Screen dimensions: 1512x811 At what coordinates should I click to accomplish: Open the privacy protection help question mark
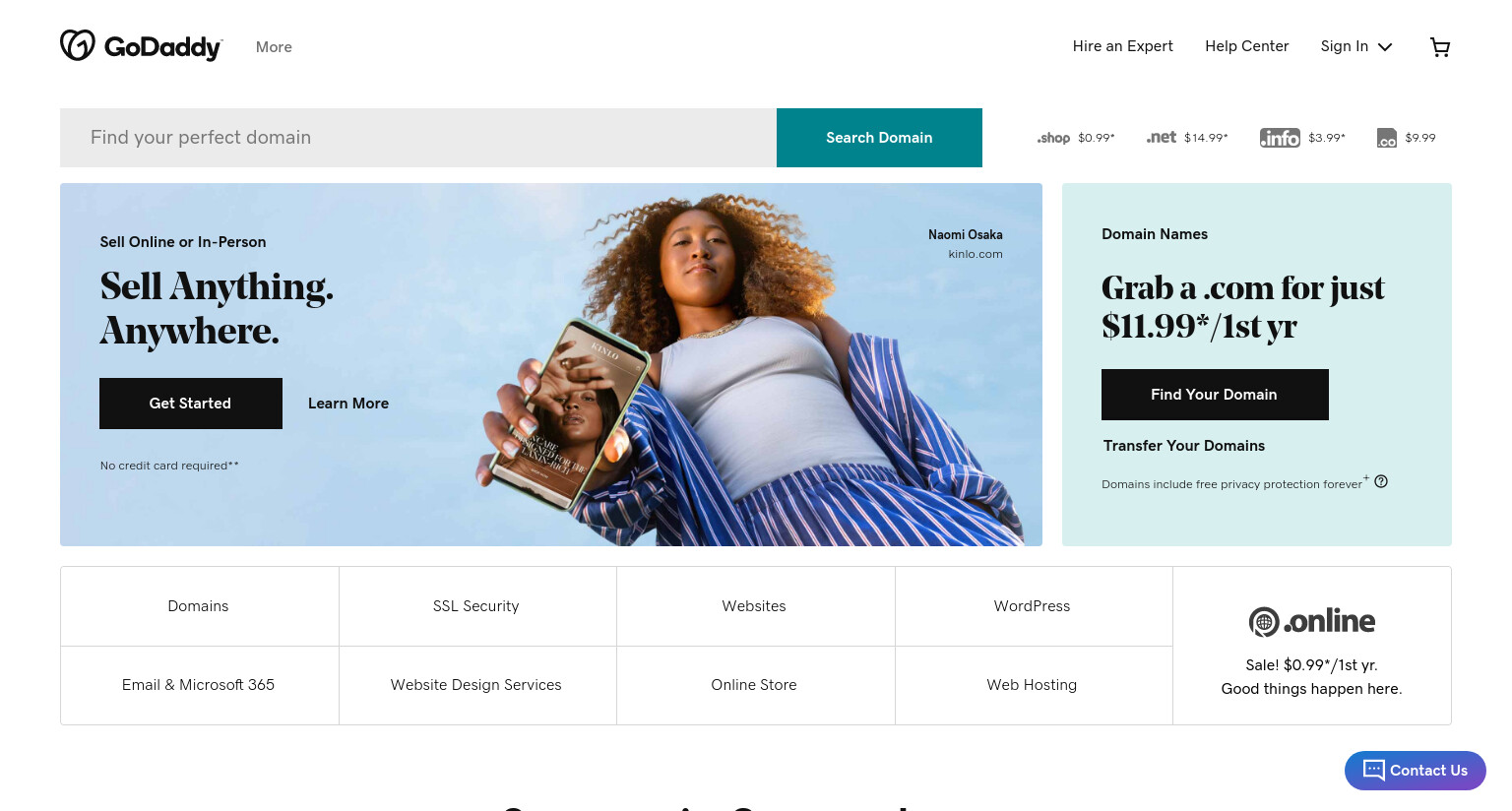(1381, 481)
